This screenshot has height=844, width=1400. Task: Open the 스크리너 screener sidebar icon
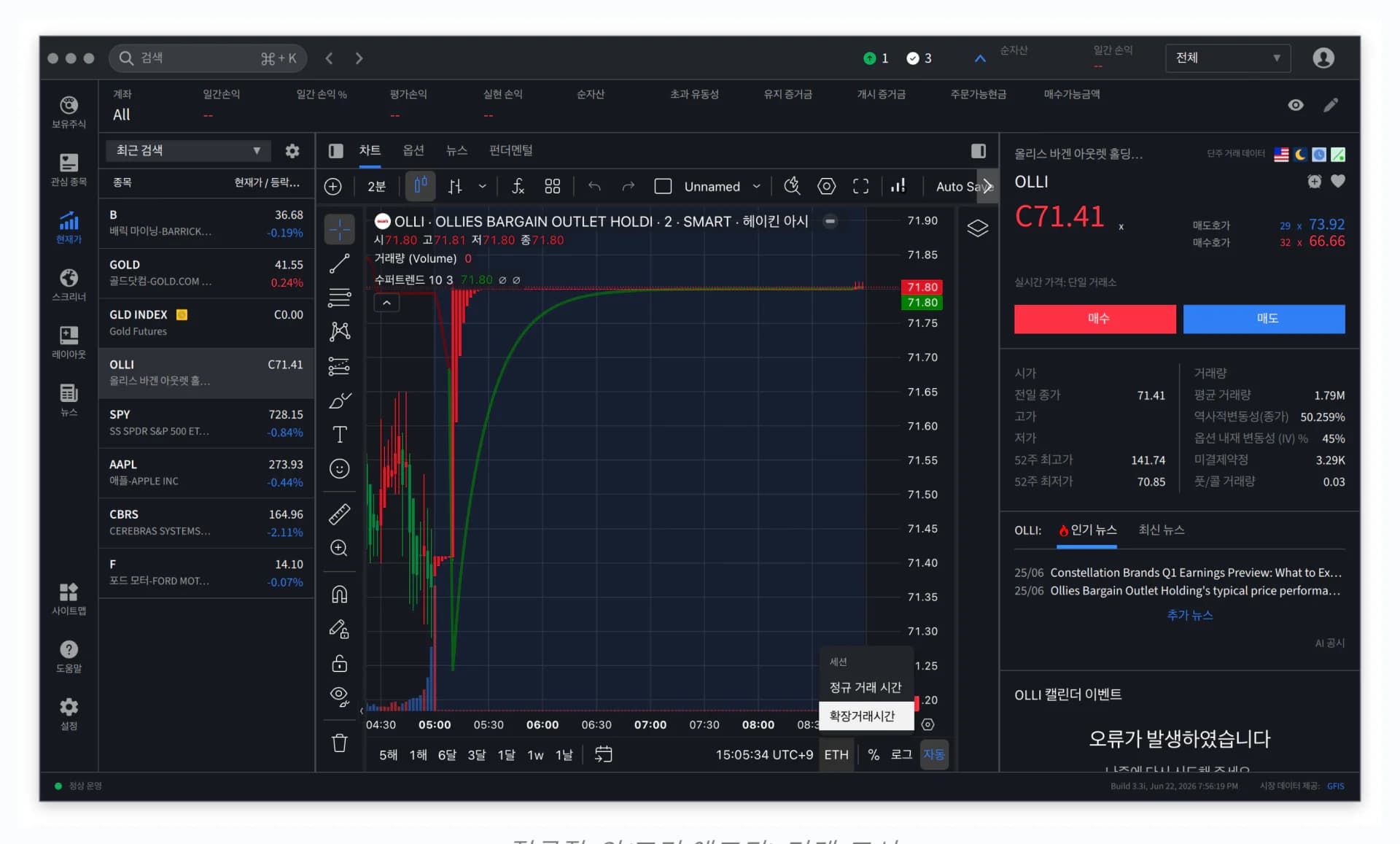tap(69, 284)
